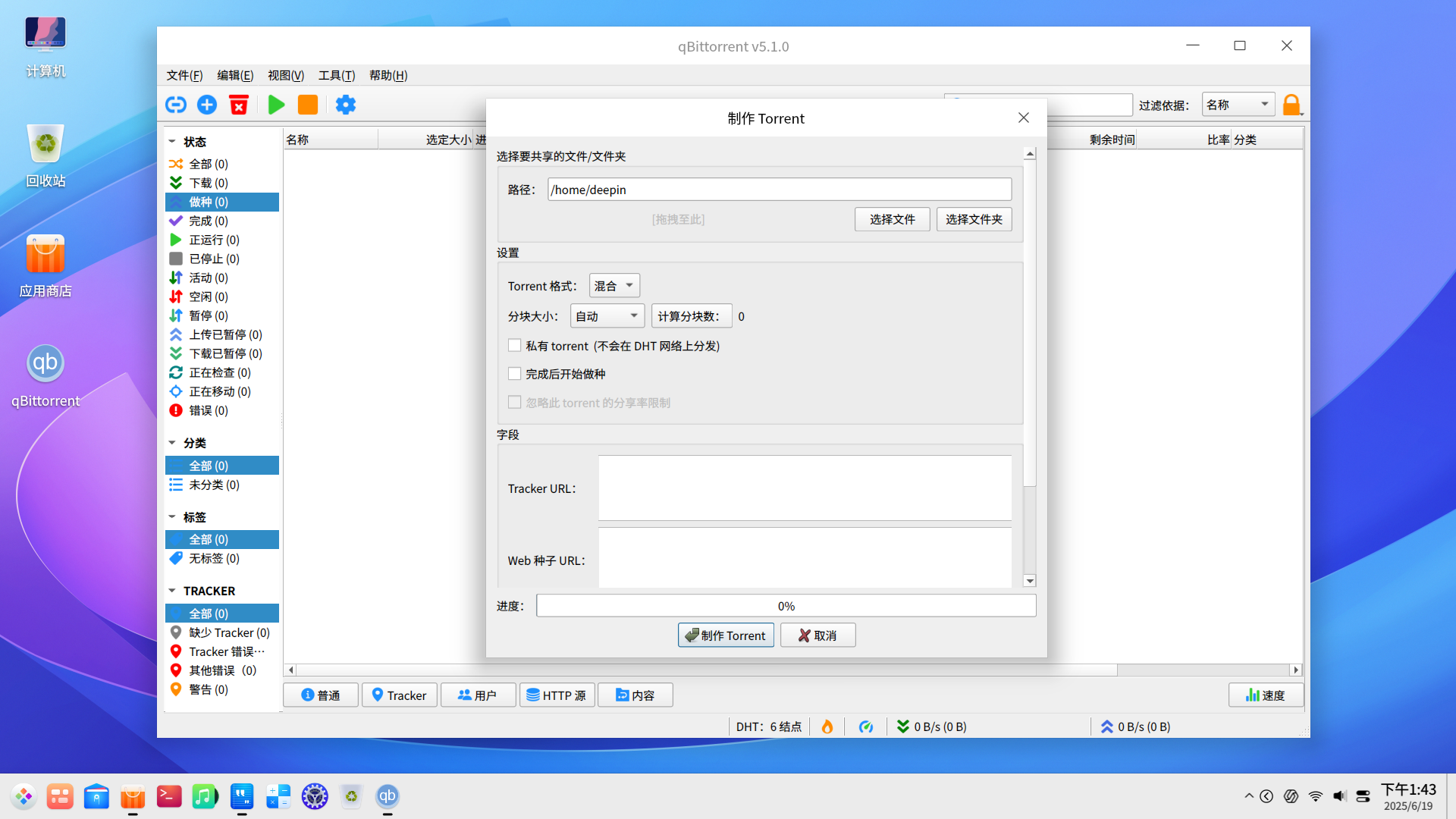Click the Wi-Fi icon in system tray
This screenshot has width=1456, height=819.
click(x=1316, y=796)
